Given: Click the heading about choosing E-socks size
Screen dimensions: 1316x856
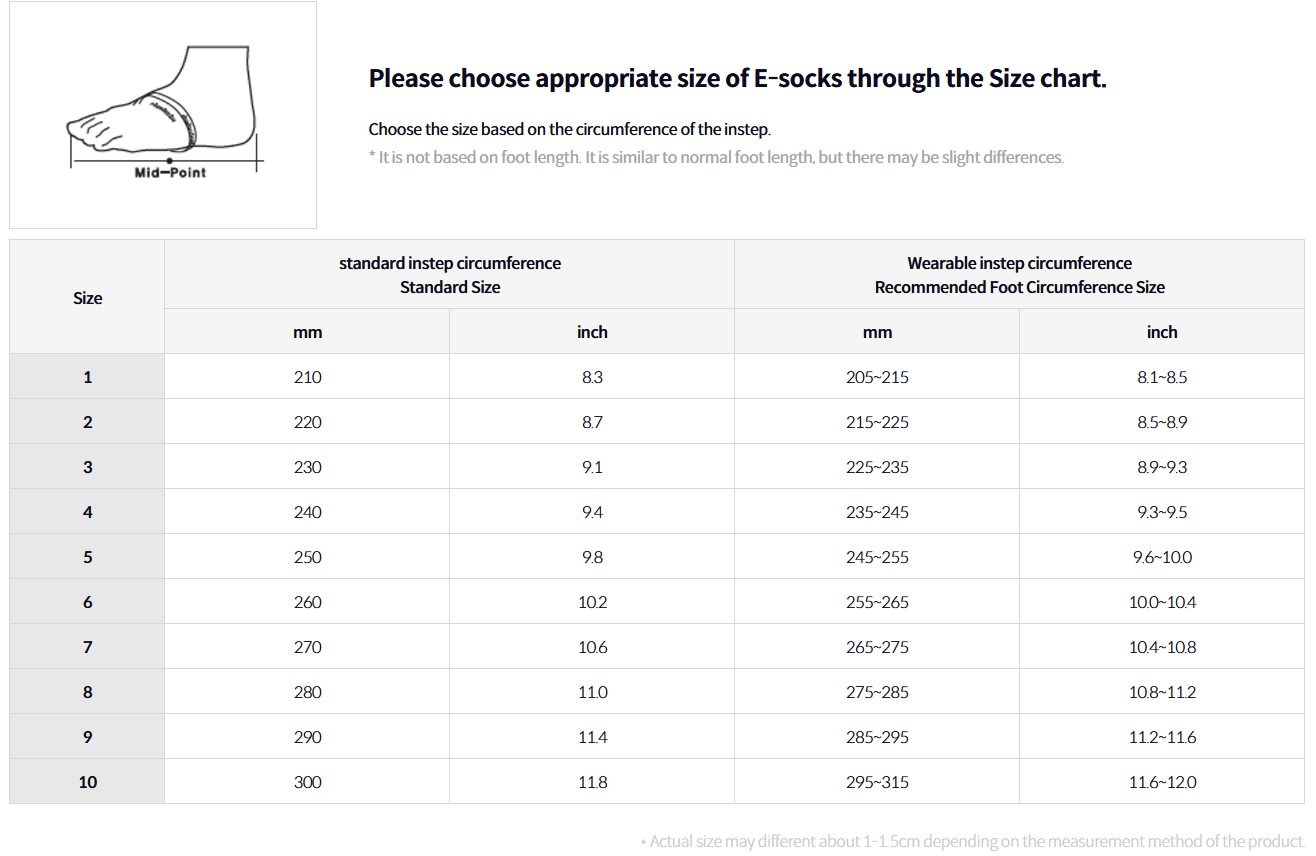Looking at the screenshot, I should pos(738,79).
